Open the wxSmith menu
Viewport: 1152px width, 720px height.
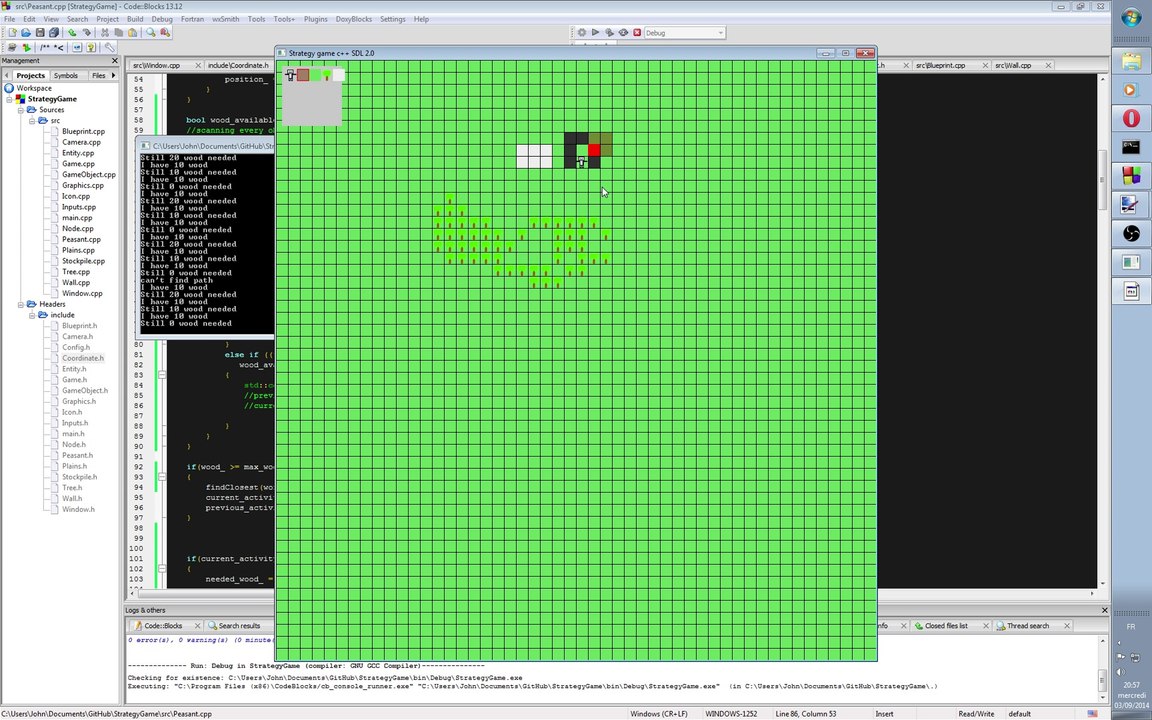pyautogui.click(x=226, y=19)
